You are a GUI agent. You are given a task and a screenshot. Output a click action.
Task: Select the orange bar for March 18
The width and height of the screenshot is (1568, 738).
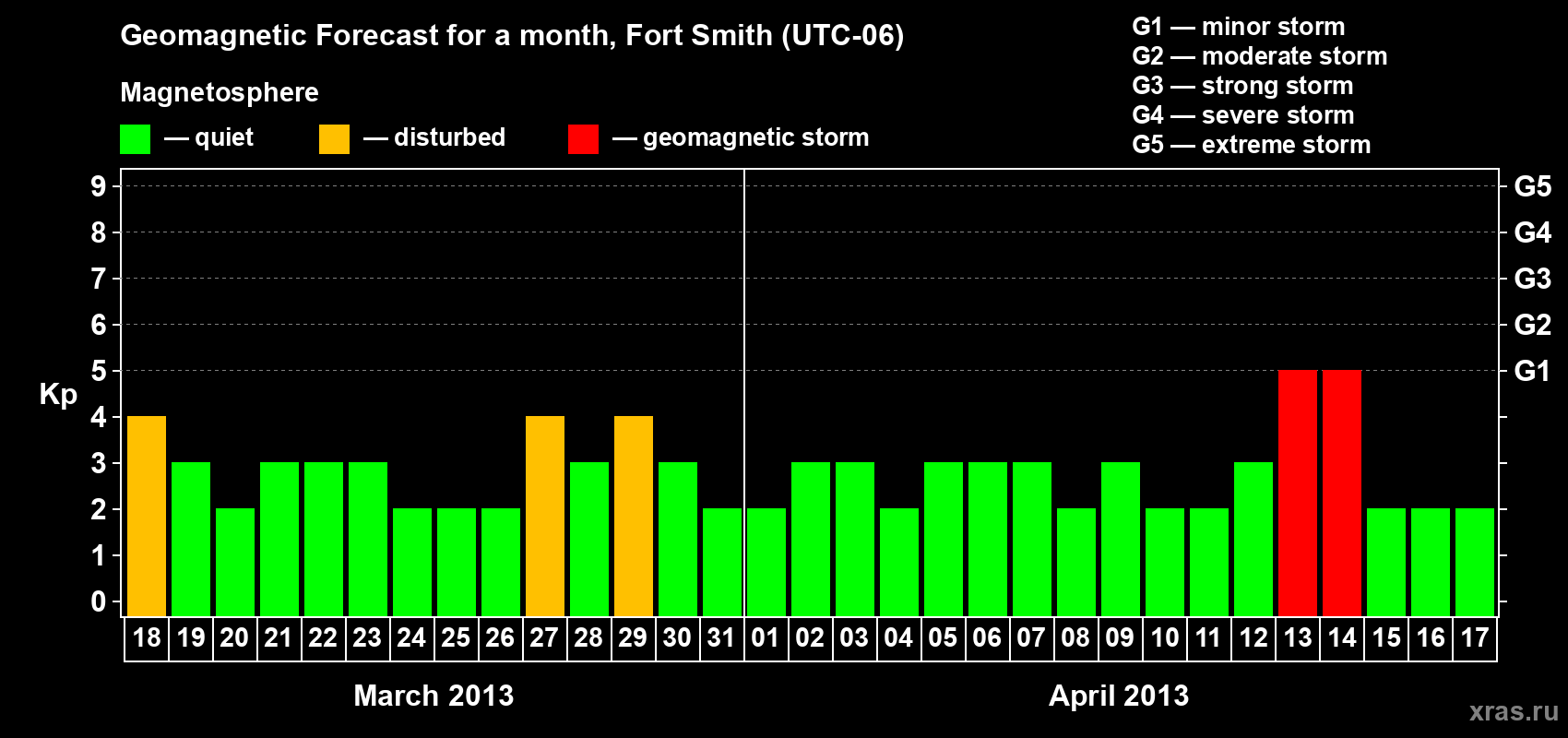[147, 517]
